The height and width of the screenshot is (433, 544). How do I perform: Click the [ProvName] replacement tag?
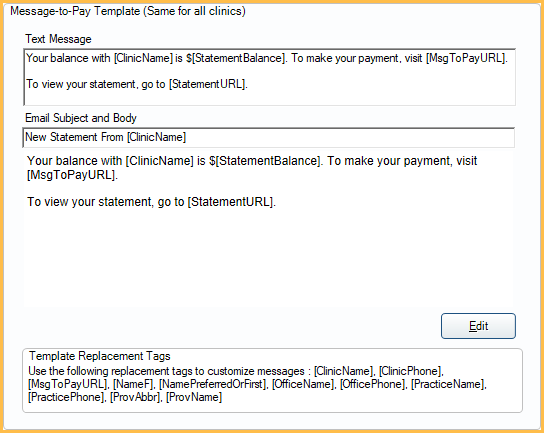194,397
